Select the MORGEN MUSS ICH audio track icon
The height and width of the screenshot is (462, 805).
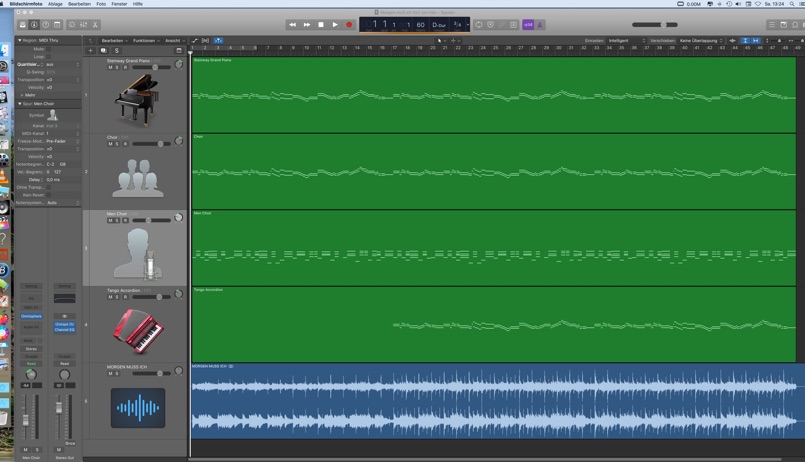[x=138, y=408]
